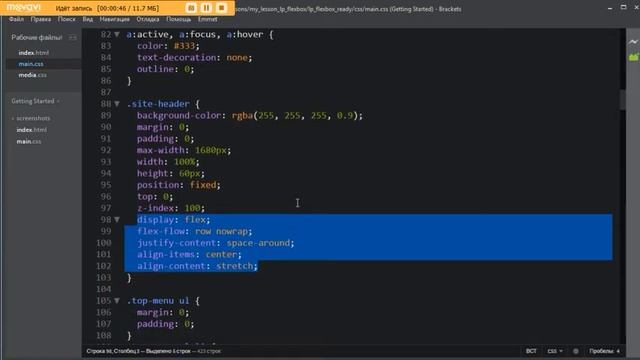
Task: Open the CSS language mode dropdown
Action: pyautogui.click(x=554, y=351)
